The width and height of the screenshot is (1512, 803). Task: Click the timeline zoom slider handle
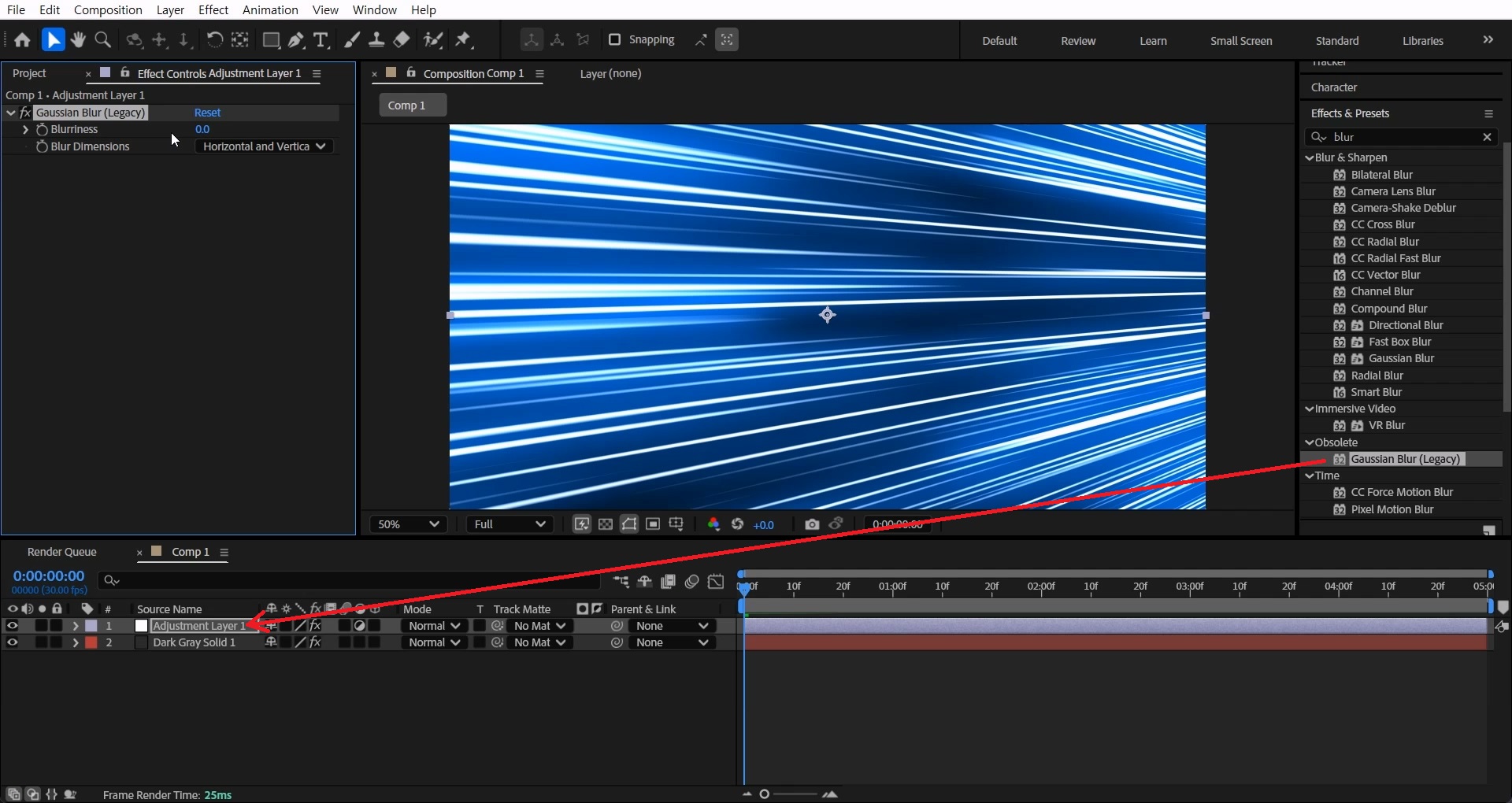click(764, 794)
